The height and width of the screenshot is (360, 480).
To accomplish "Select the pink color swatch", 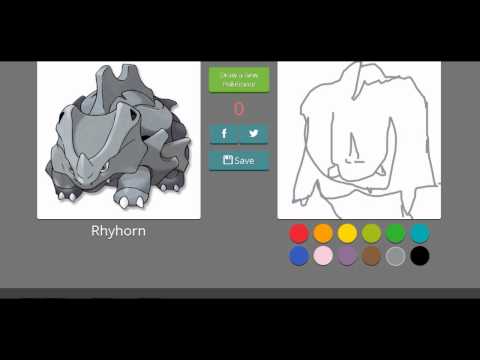I will click(323, 256).
